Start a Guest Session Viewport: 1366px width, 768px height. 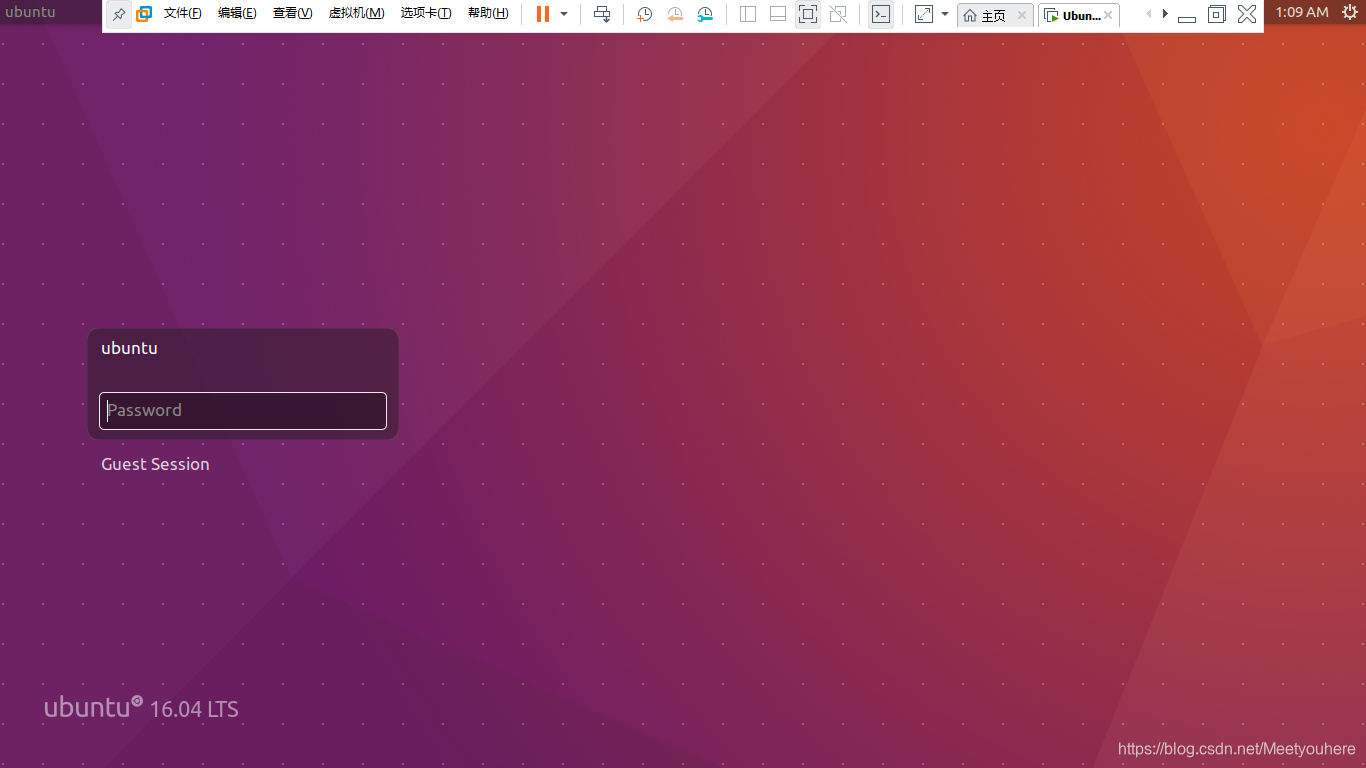pos(155,464)
